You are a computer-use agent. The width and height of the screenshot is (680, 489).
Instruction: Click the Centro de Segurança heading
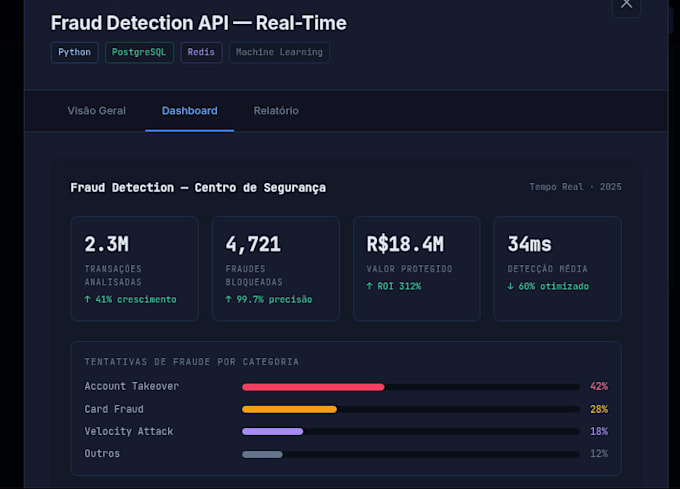coord(198,188)
